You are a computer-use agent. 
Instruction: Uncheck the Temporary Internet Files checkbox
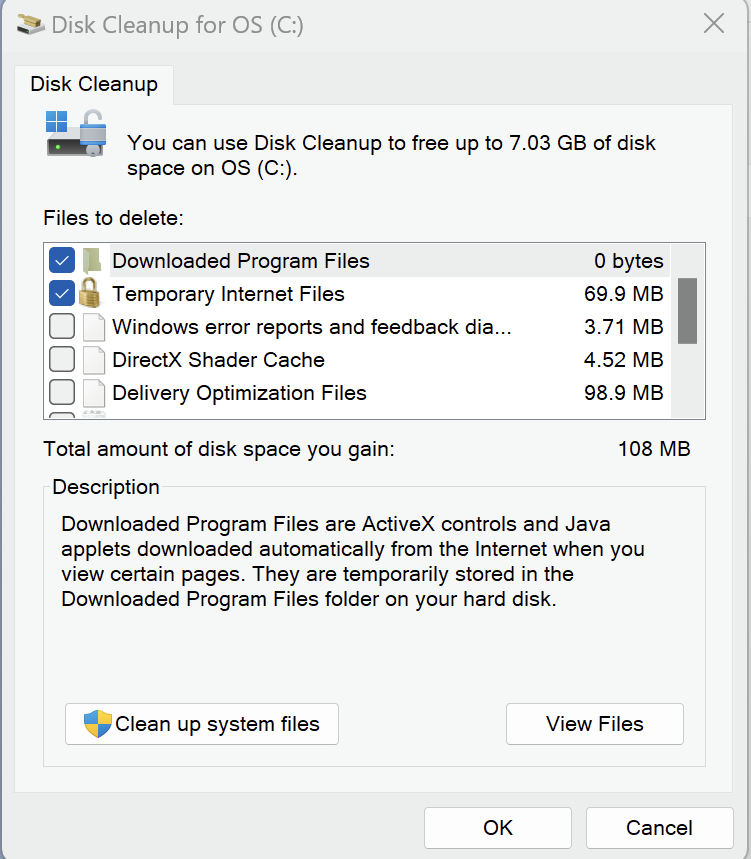[62, 293]
